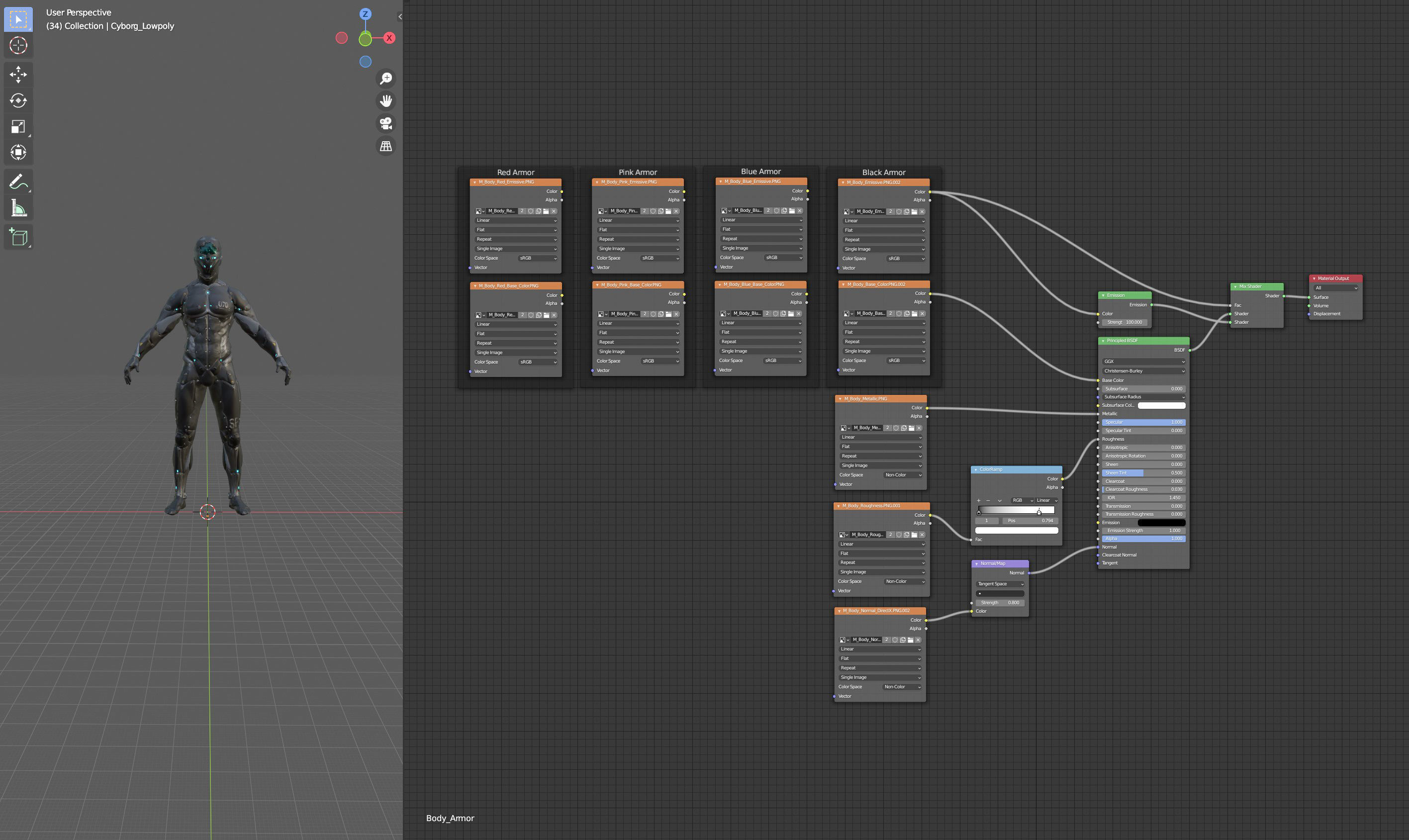Click the Subsurface Color white swatch

1161,405
